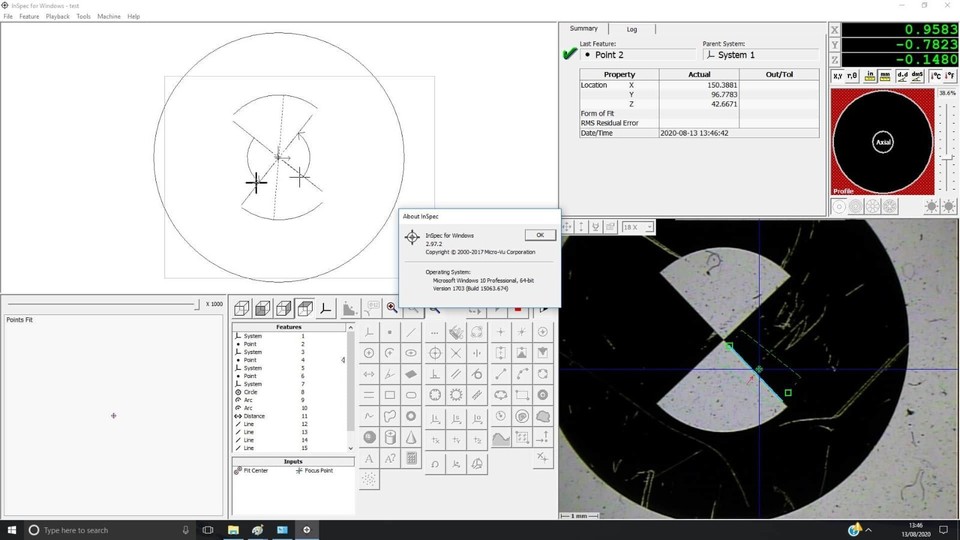960x540 pixels.
Task: Set temperature to Fahrenheit
Action: tap(950, 76)
